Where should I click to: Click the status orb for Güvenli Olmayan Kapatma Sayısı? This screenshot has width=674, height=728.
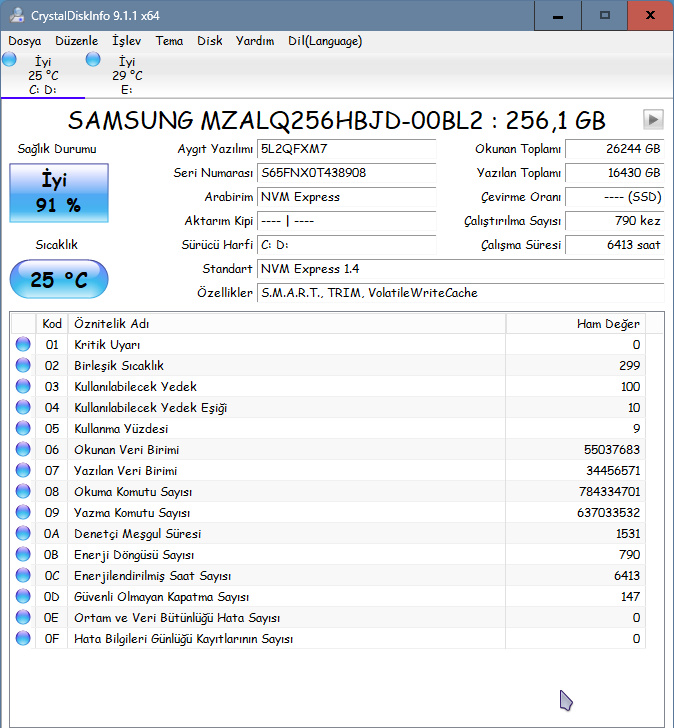coord(23,597)
